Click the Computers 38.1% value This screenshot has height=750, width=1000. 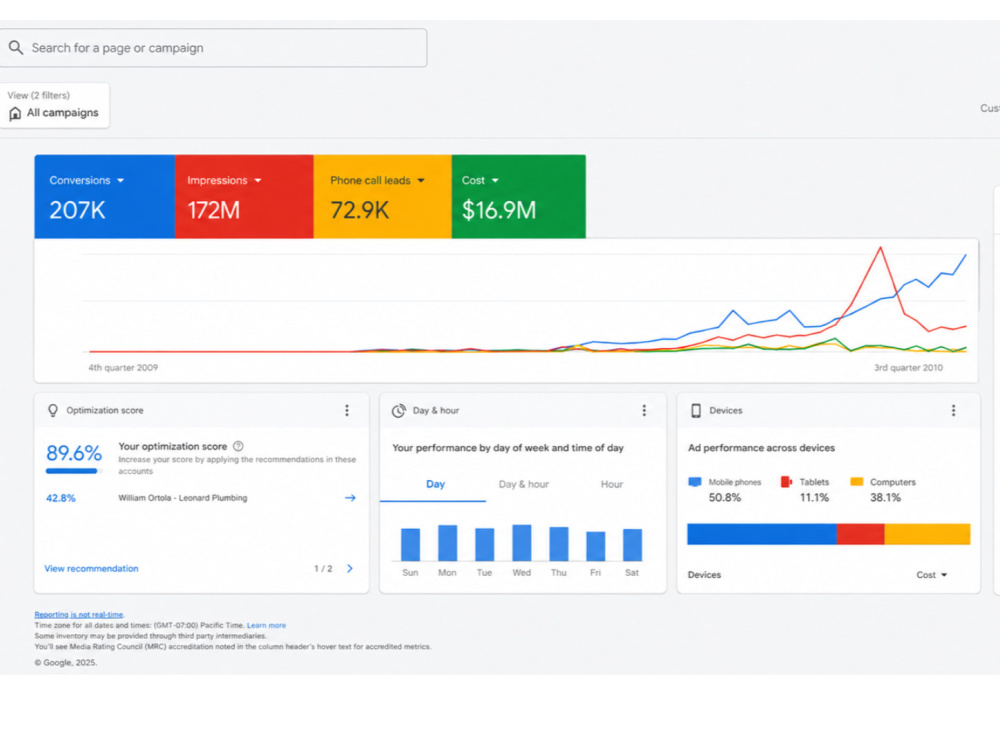[885, 497]
